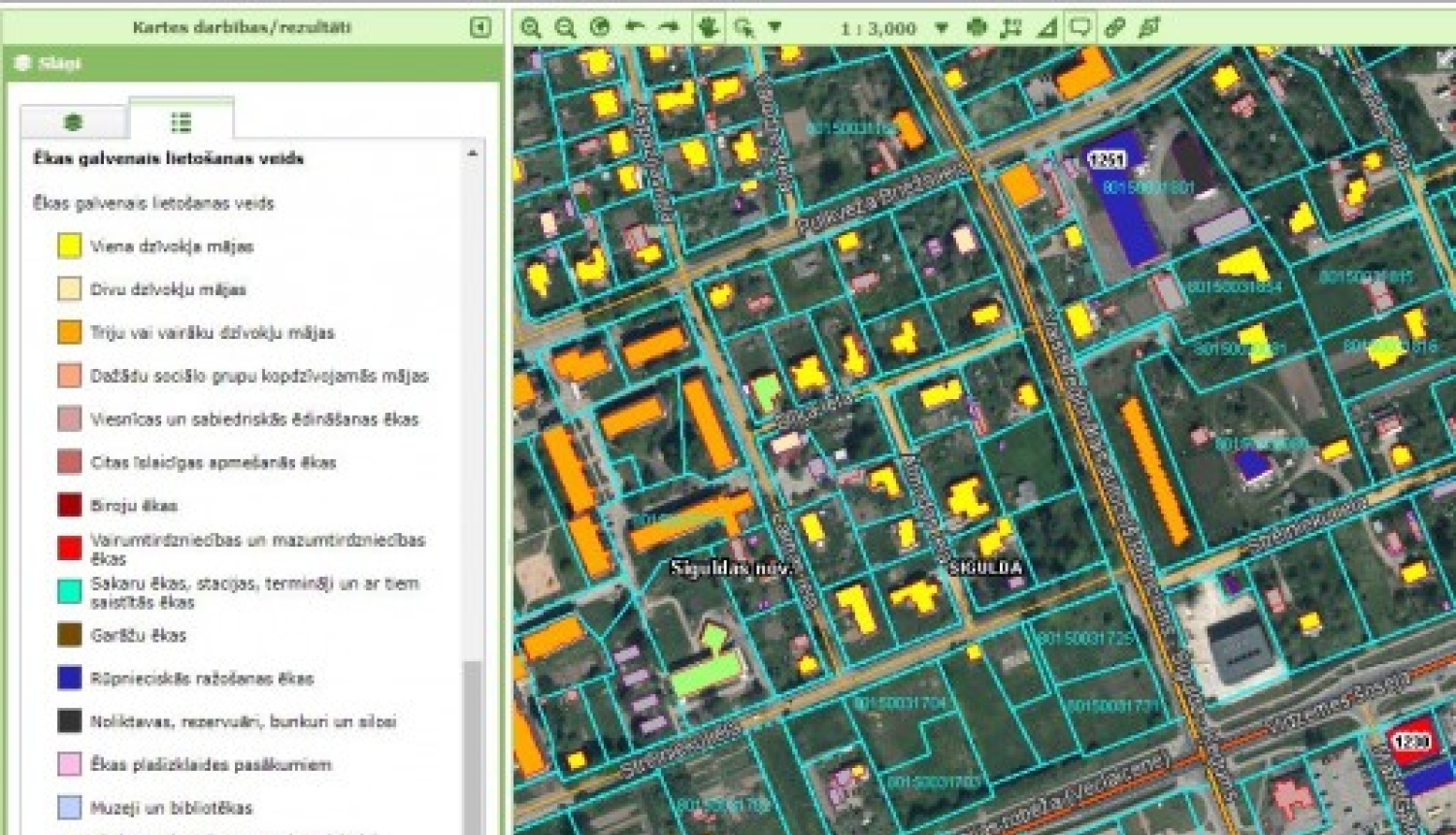Image resolution: width=1456 pixels, height=835 pixels.
Task: Click the legend panel scrollbar thumb
Action: point(472,746)
